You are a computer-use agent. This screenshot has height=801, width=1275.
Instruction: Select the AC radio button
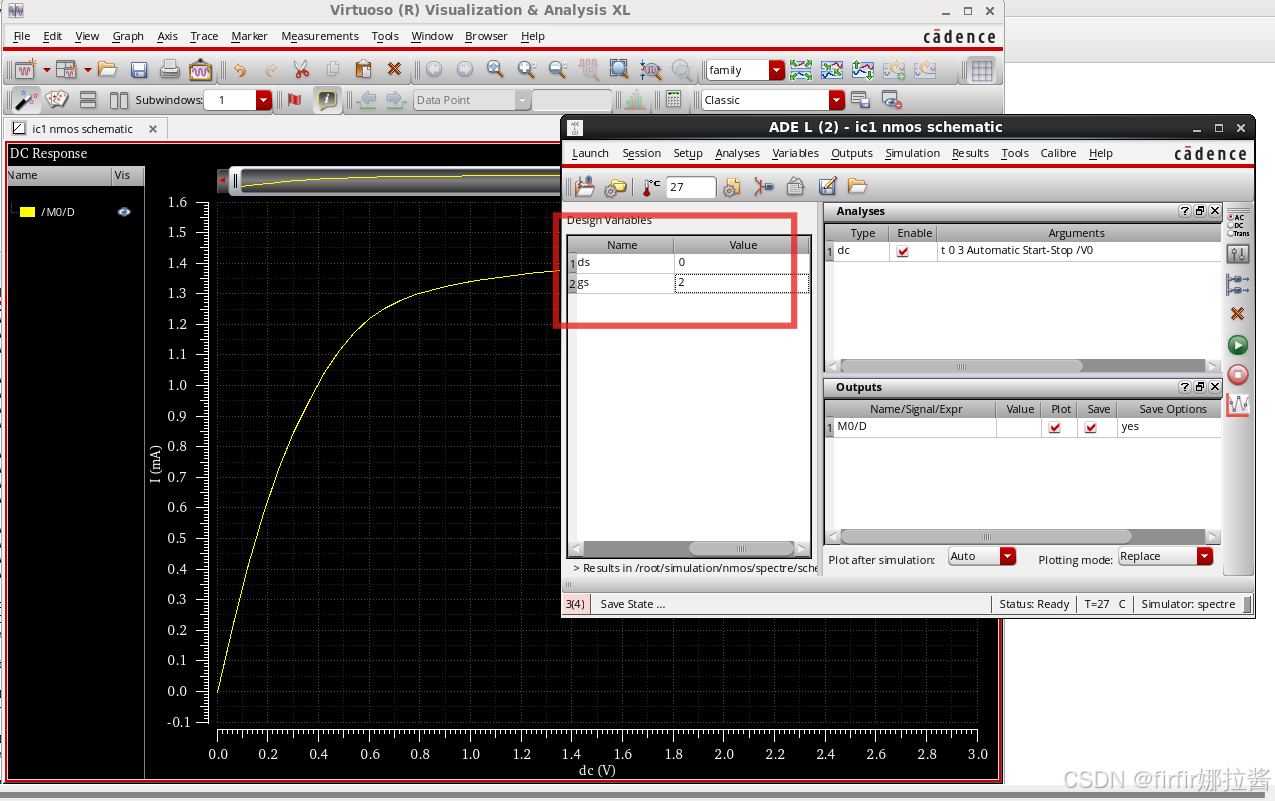pyautogui.click(x=1231, y=217)
